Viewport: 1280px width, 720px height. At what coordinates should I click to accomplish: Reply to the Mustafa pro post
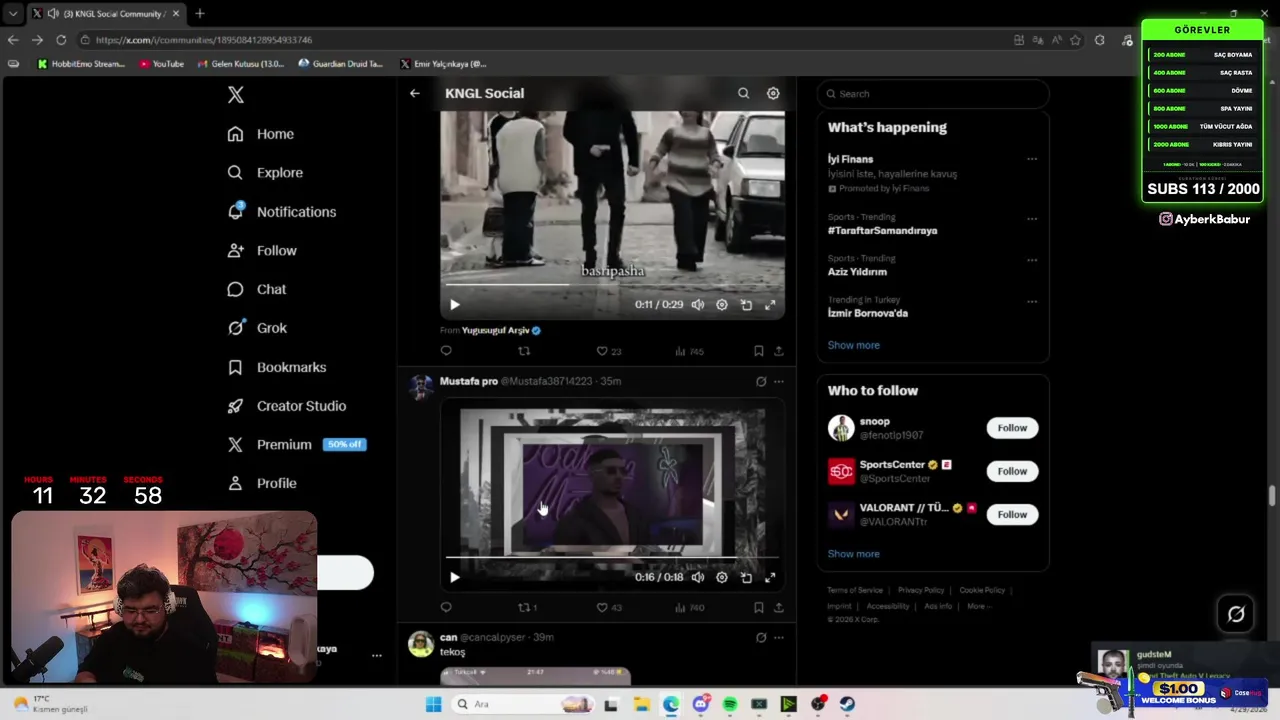[446, 607]
